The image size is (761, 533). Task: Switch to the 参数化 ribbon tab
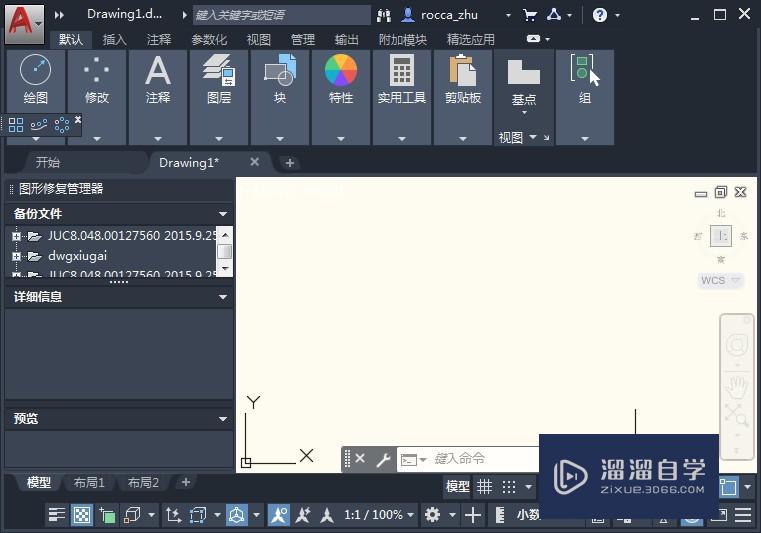[x=209, y=39]
